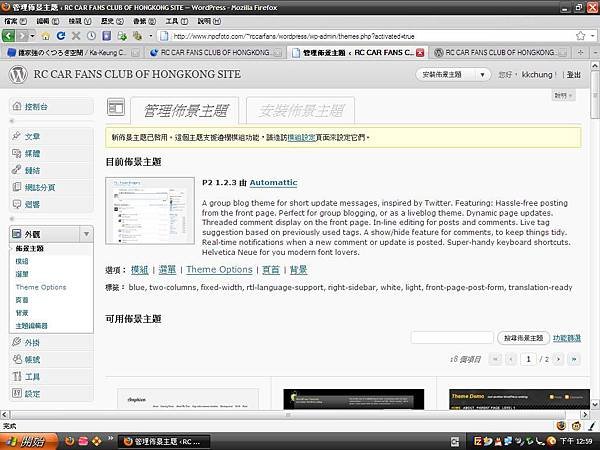The height and width of the screenshot is (450, 600).
Task: Expand quick launch overflow chevron
Action: point(111,438)
